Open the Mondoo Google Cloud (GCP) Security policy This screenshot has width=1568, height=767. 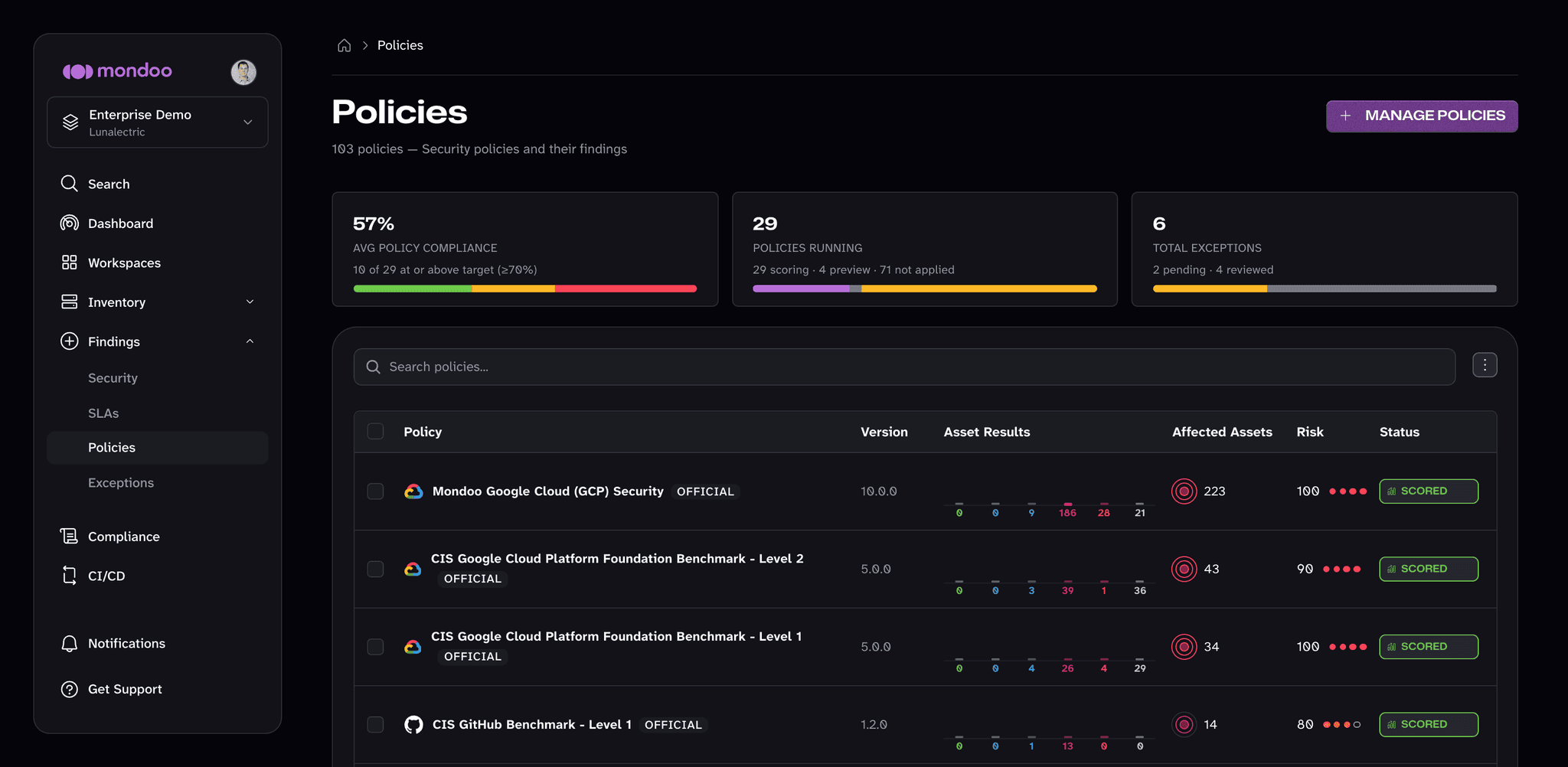click(548, 491)
